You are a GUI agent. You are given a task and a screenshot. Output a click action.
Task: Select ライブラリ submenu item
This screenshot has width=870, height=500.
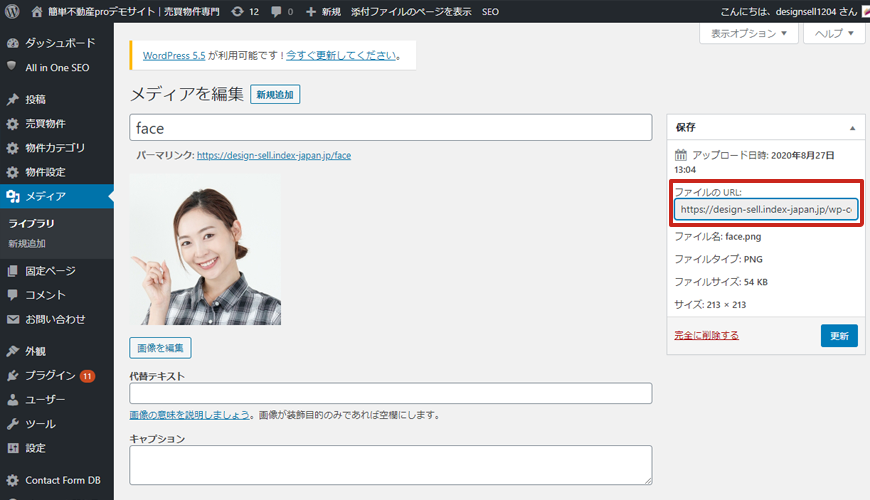point(31,223)
